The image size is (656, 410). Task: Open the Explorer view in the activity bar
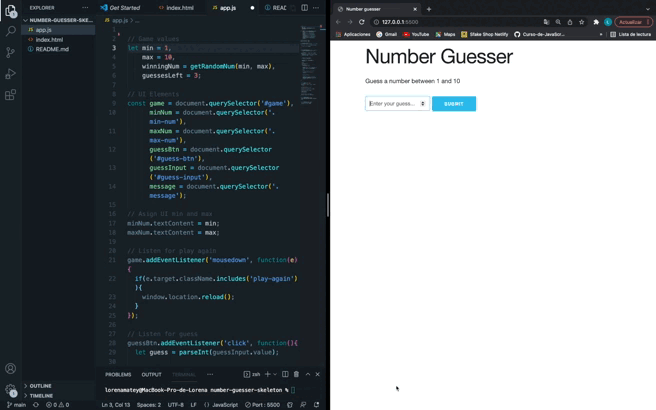tap(11, 11)
